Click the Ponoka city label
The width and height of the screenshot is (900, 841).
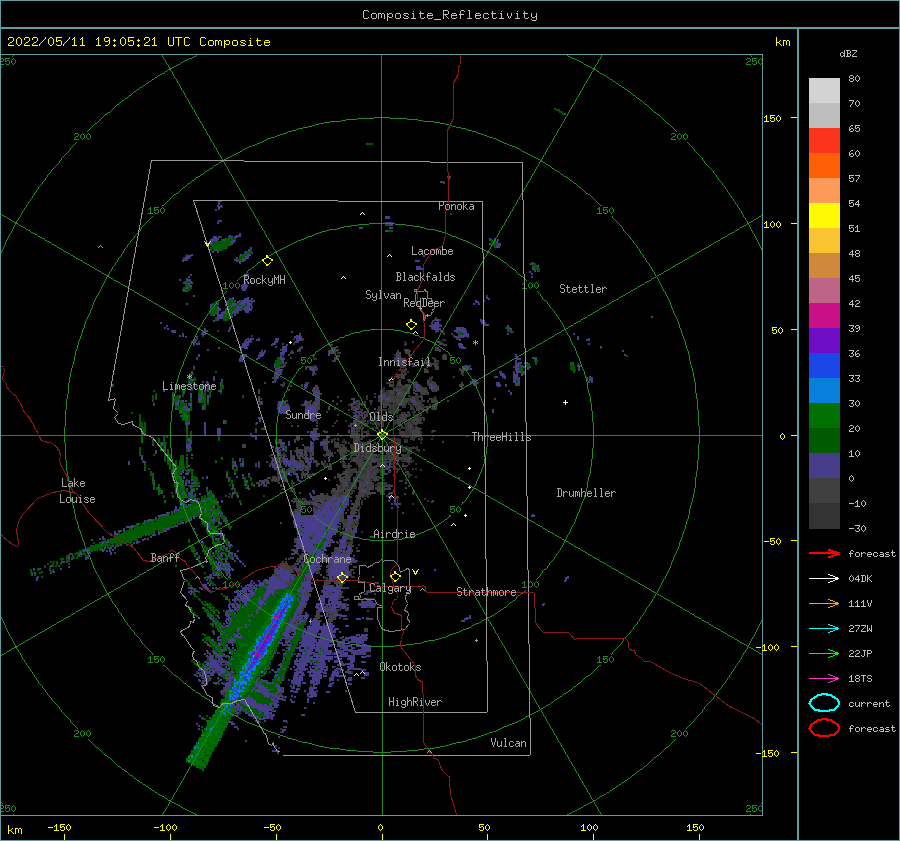coord(456,206)
